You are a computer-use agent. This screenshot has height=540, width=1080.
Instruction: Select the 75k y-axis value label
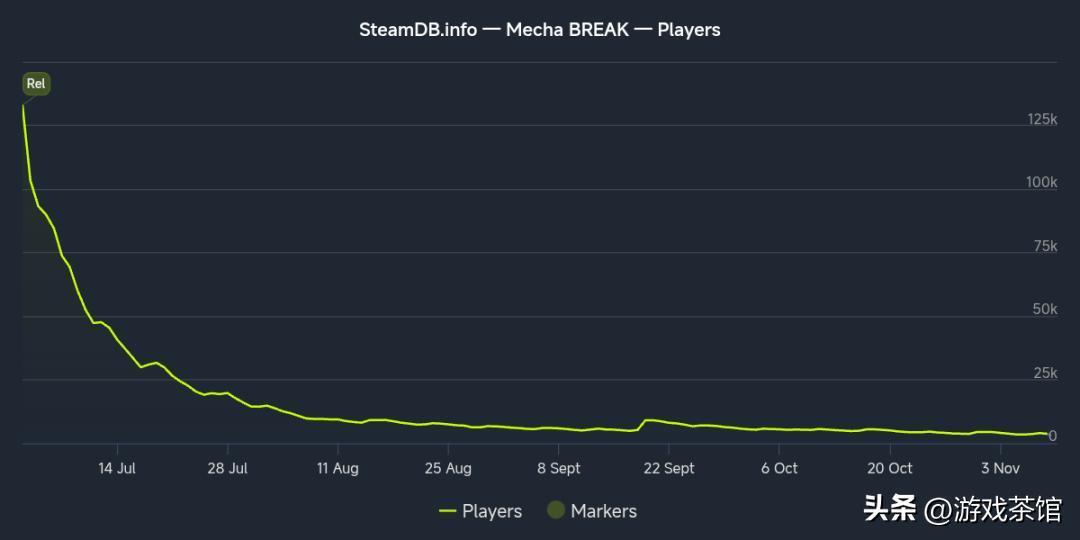[x=1045, y=246]
